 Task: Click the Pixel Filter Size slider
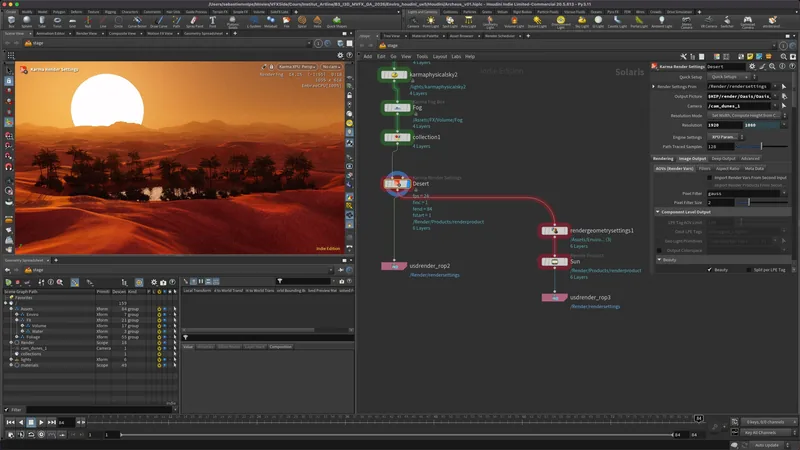pyautogui.click(x=761, y=203)
